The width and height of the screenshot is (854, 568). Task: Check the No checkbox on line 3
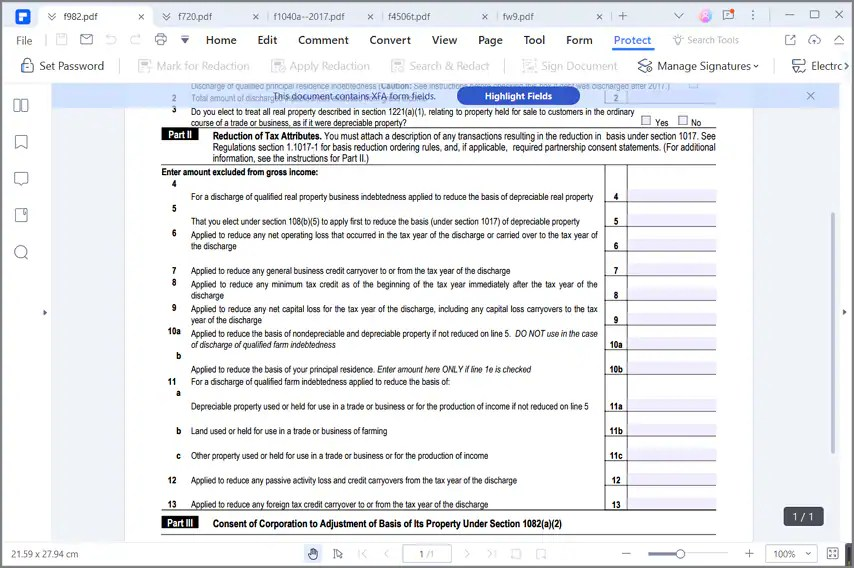point(682,121)
